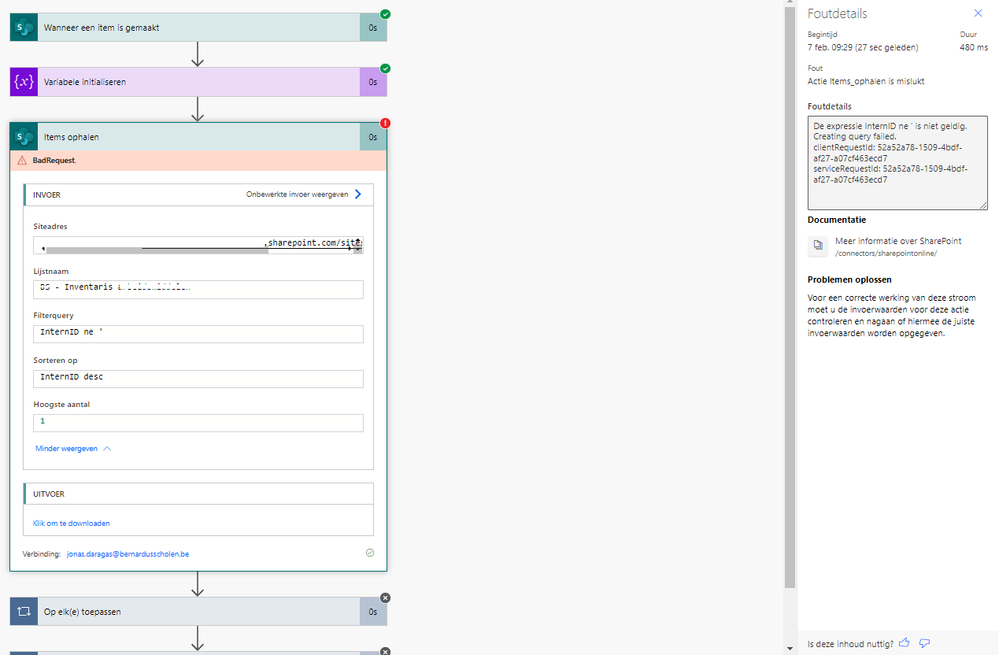Click the '0s' duration on 'Variabele initialiseren'
Image resolution: width=999 pixels, height=655 pixels.
373,82
